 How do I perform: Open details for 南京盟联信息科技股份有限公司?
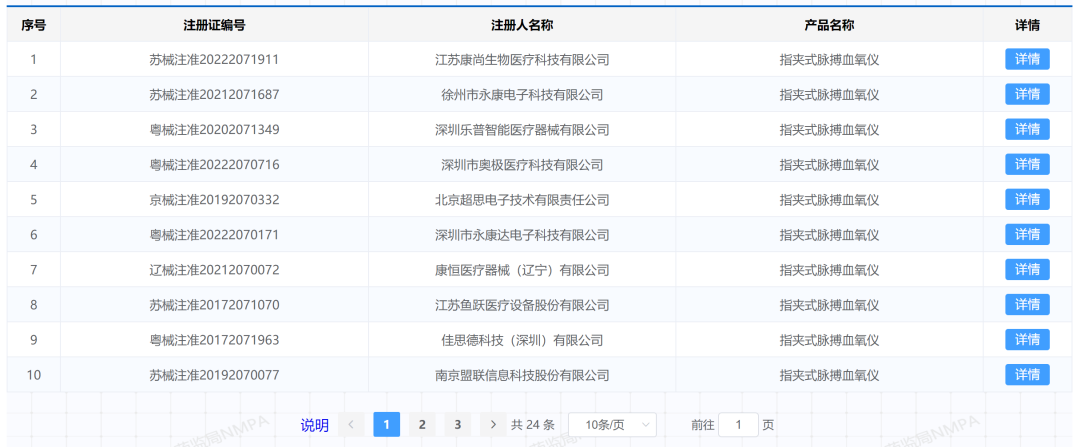coord(1027,375)
